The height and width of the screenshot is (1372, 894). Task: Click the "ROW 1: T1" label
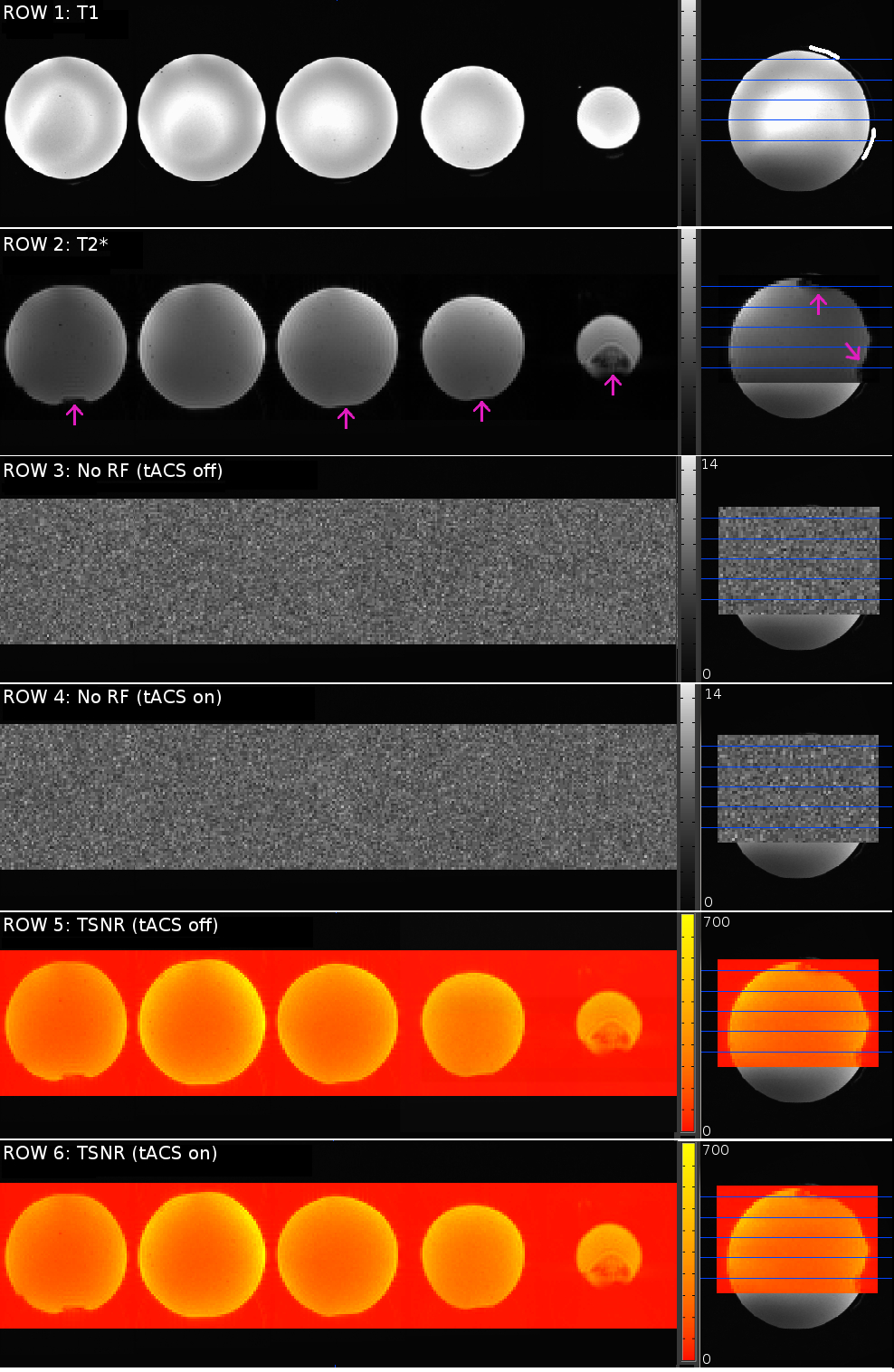point(51,14)
